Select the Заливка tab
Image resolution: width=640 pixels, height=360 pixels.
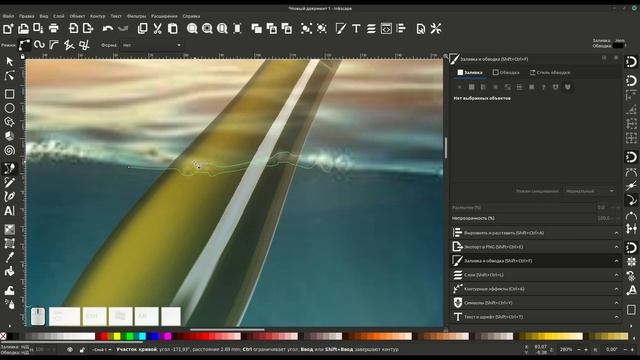click(470, 73)
